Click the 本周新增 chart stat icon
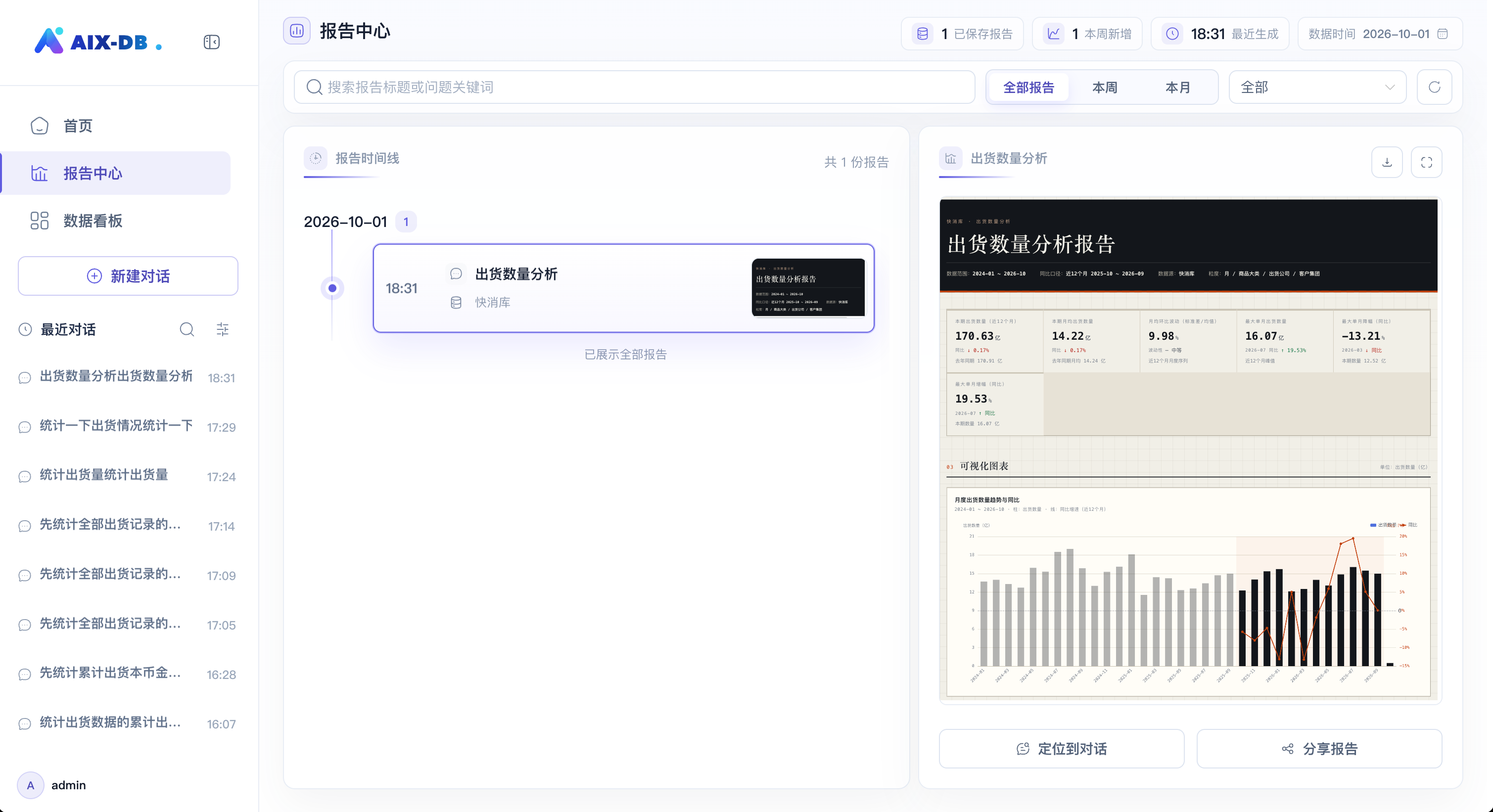 pos(1053,34)
